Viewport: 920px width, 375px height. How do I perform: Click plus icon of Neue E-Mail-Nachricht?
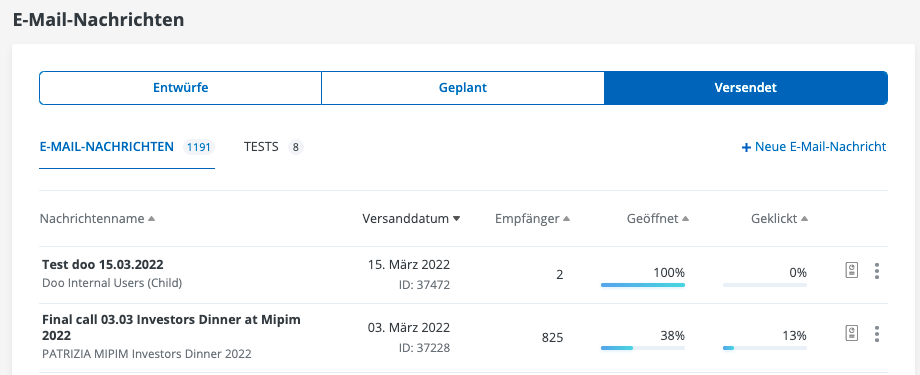click(x=746, y=147)
